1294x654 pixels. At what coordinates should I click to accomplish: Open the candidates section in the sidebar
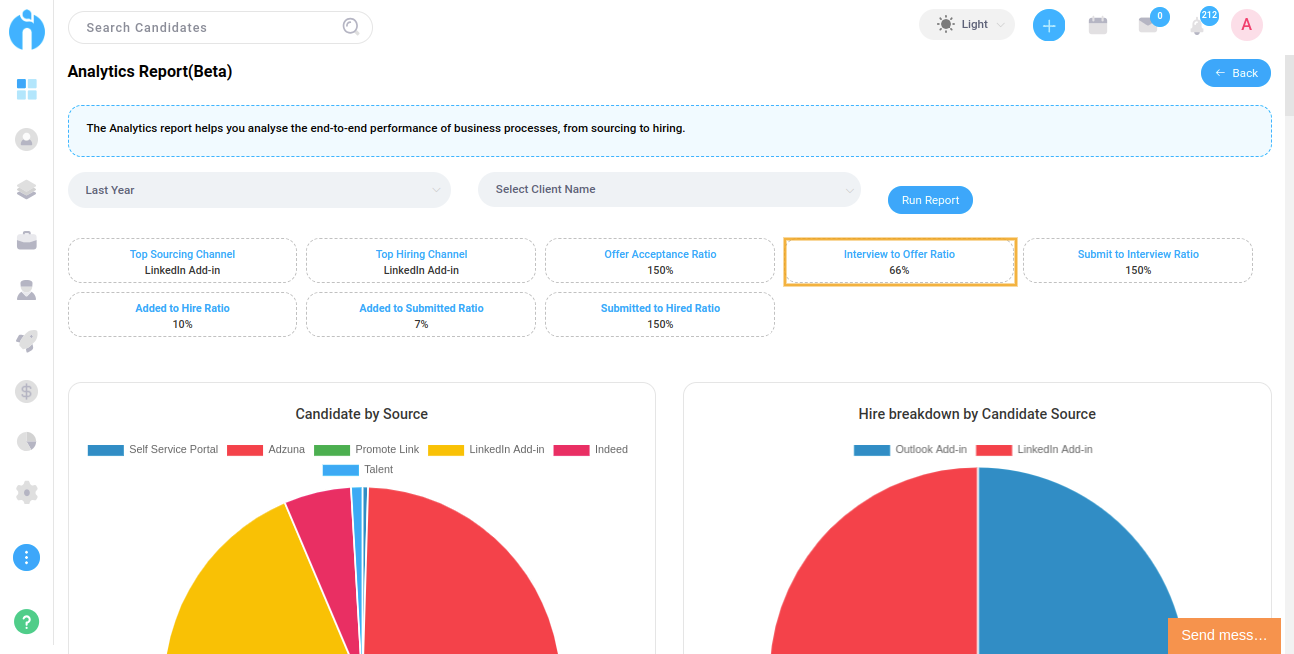tap(26, 139)
